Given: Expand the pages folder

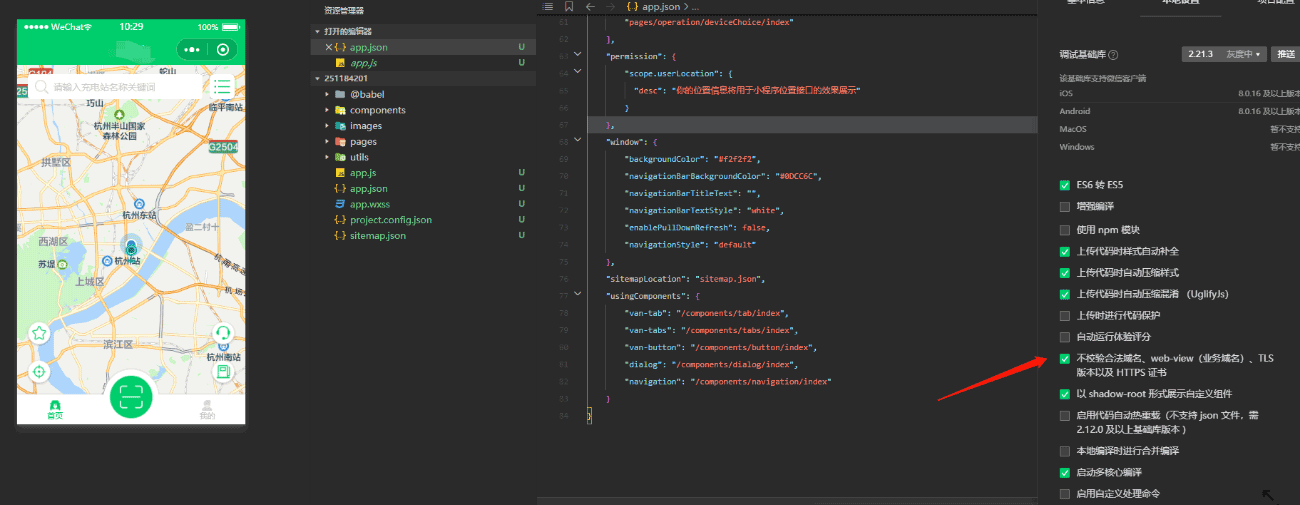Looking at the screenshot, I should coord(327,142).
